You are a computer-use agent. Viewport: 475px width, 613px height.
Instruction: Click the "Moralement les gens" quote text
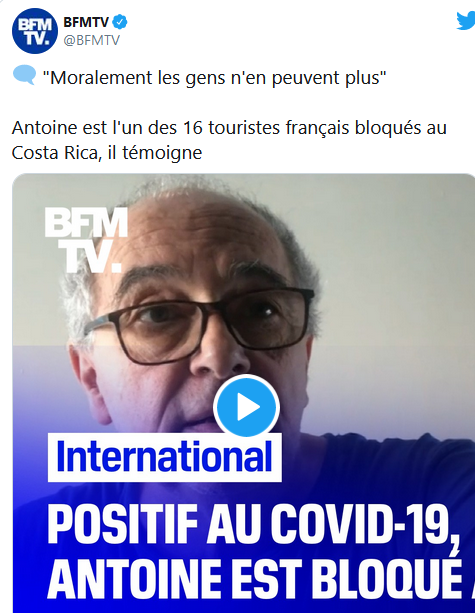coord(214,77)
